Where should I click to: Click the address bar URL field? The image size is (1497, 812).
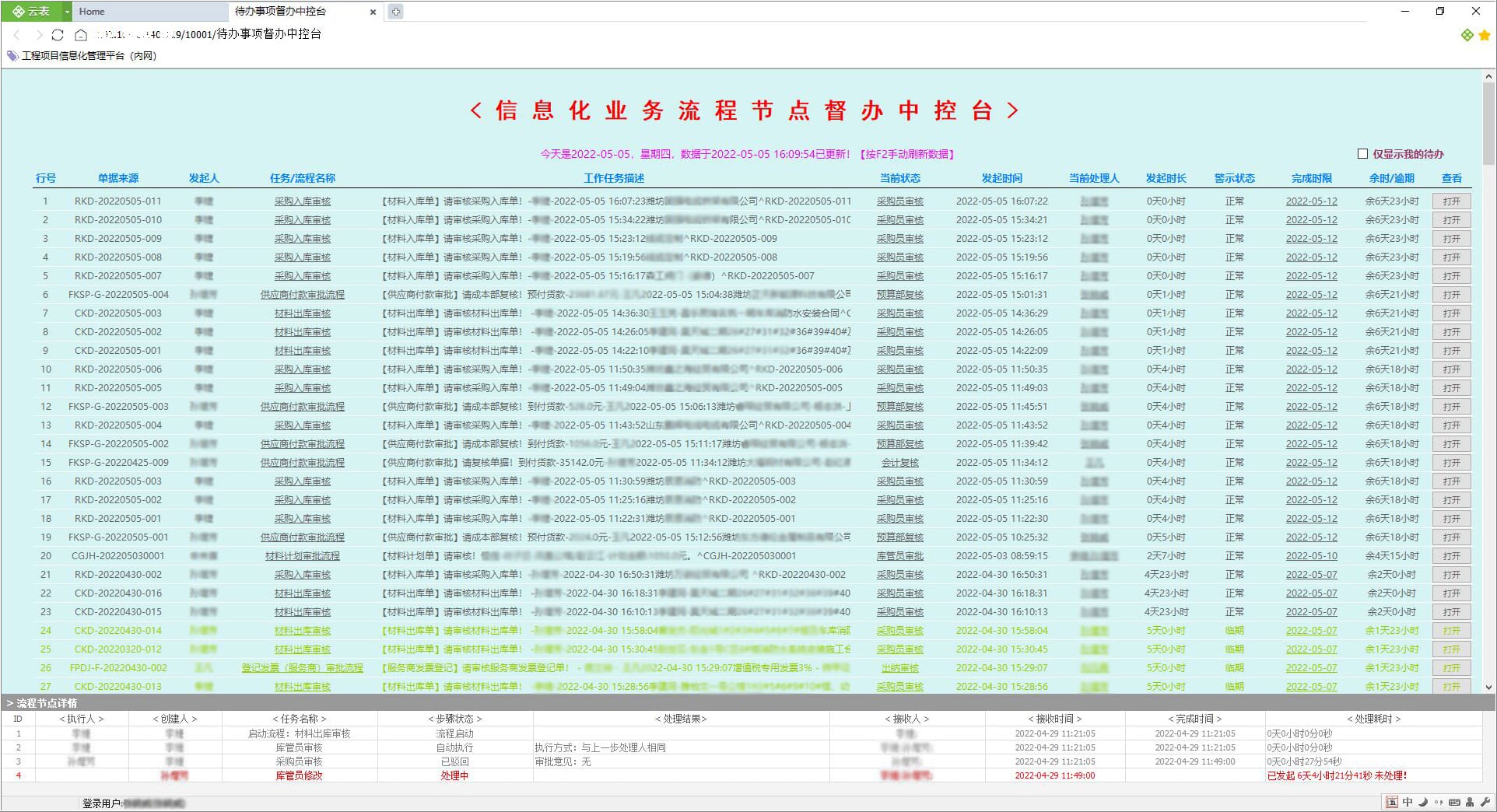click(x=210, y=34)
